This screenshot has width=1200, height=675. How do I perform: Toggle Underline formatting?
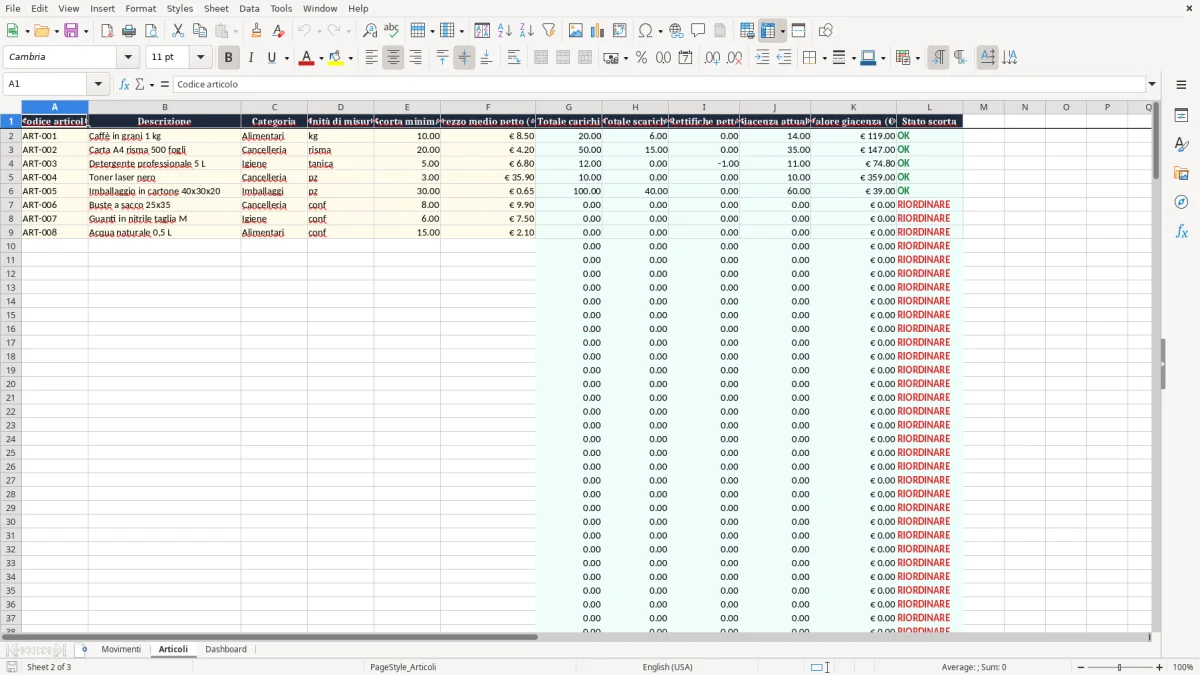271,58
